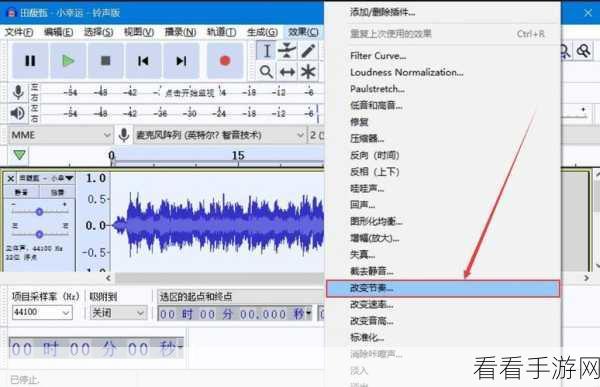Choose 压缩器 effect
Image resolution: width=600 pixels, height=387 pixels.
pos(442,139)
